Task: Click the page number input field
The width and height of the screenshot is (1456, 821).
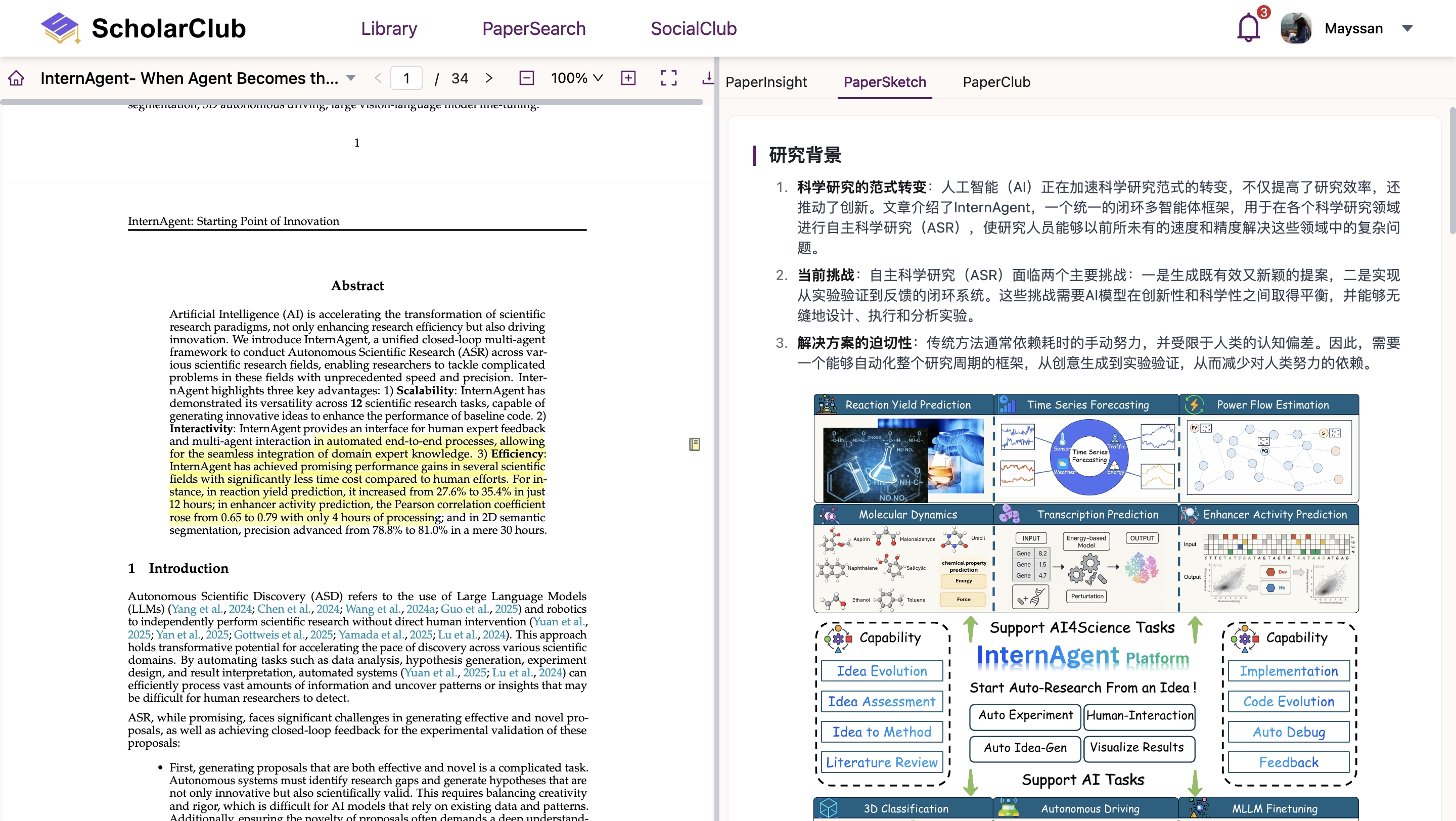Action: 406,78
